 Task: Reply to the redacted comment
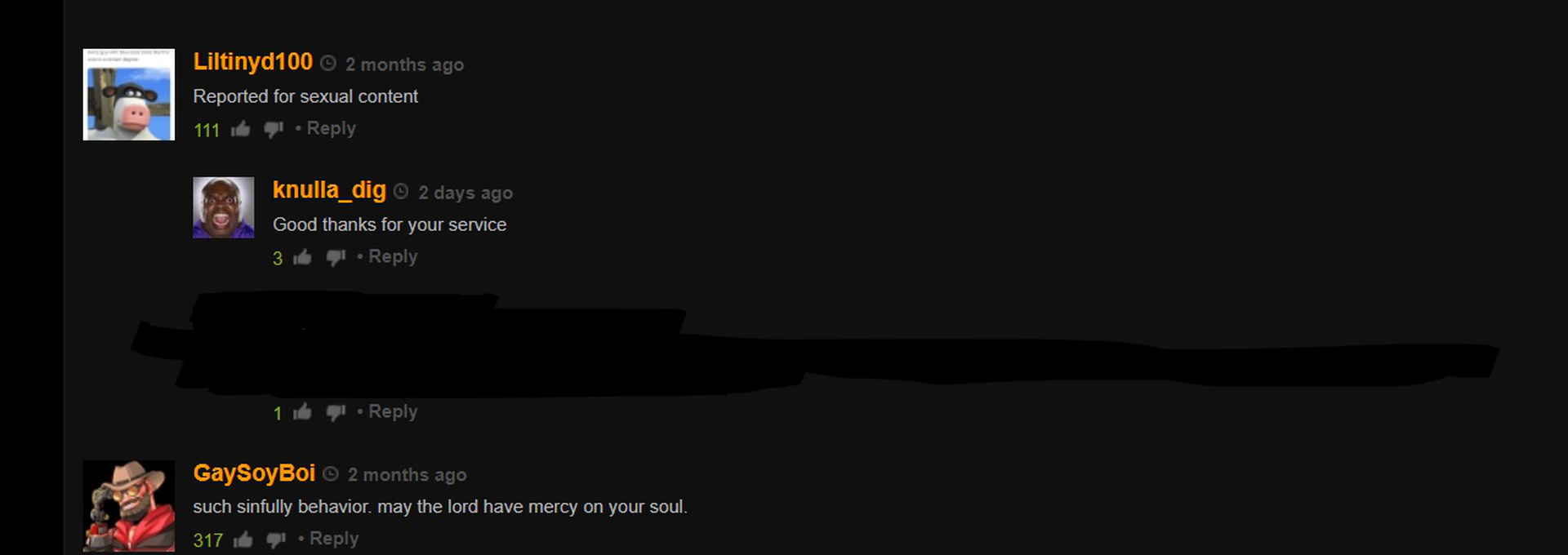(393, 411)
